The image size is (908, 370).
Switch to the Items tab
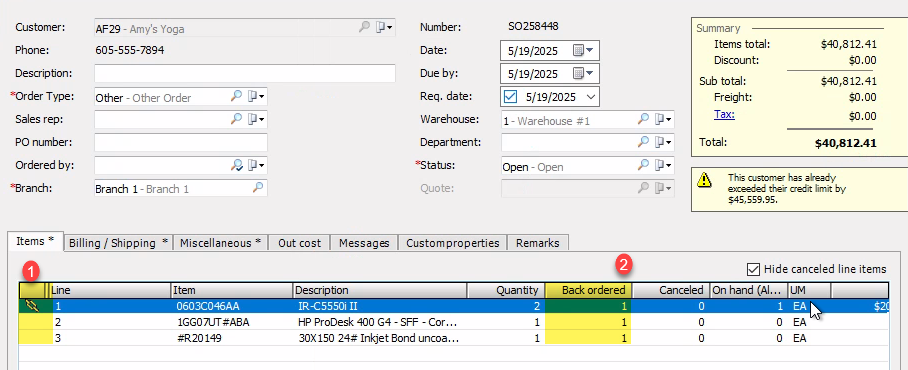[35, 241]
